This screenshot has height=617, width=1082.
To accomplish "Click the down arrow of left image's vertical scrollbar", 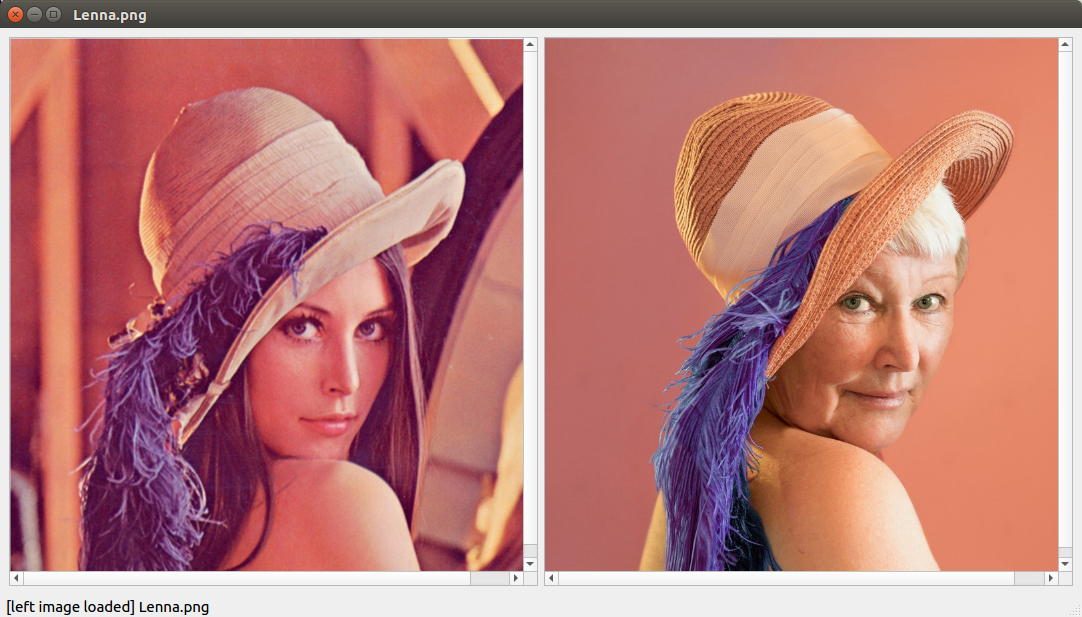I will 530,564.
